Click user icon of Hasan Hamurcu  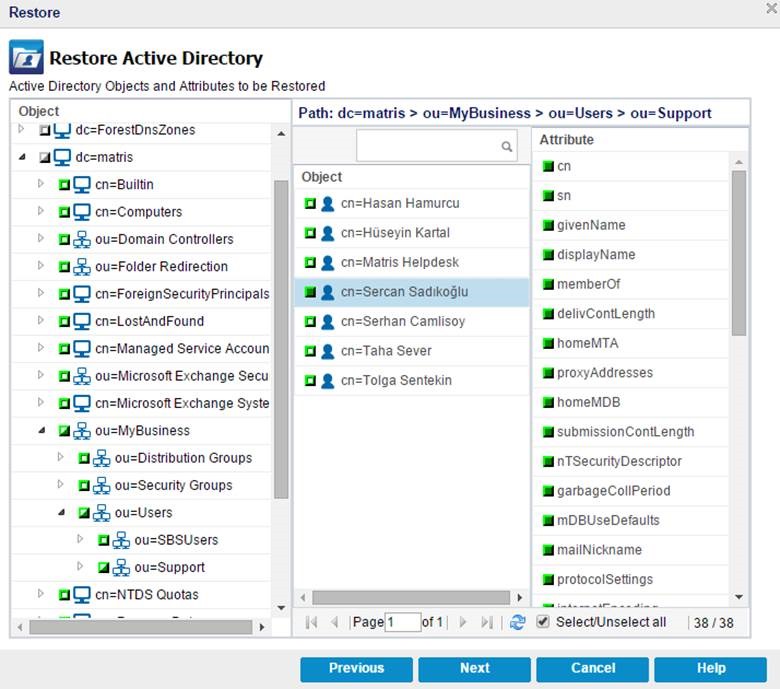pyautogui.click(x=327, y=203)
